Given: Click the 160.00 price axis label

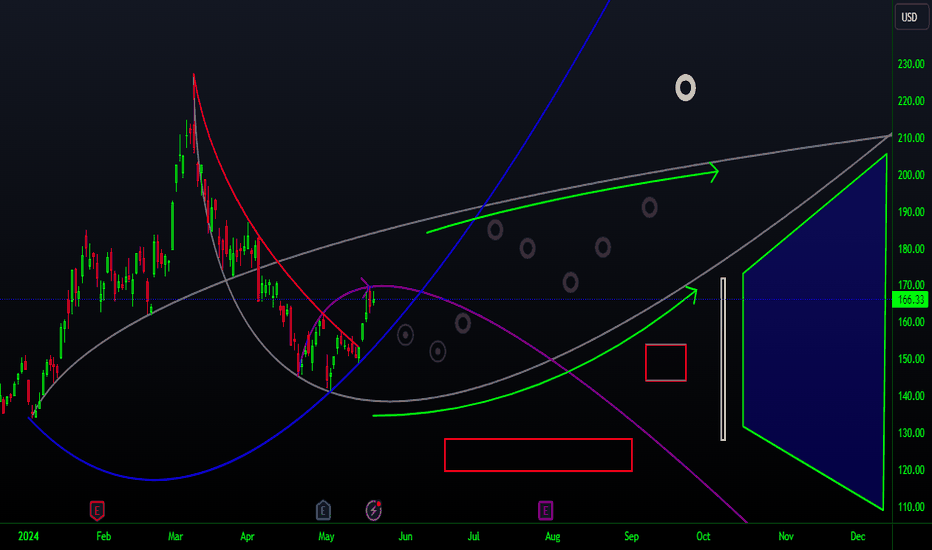Looking at the screenshot, I should pos(911,322).
